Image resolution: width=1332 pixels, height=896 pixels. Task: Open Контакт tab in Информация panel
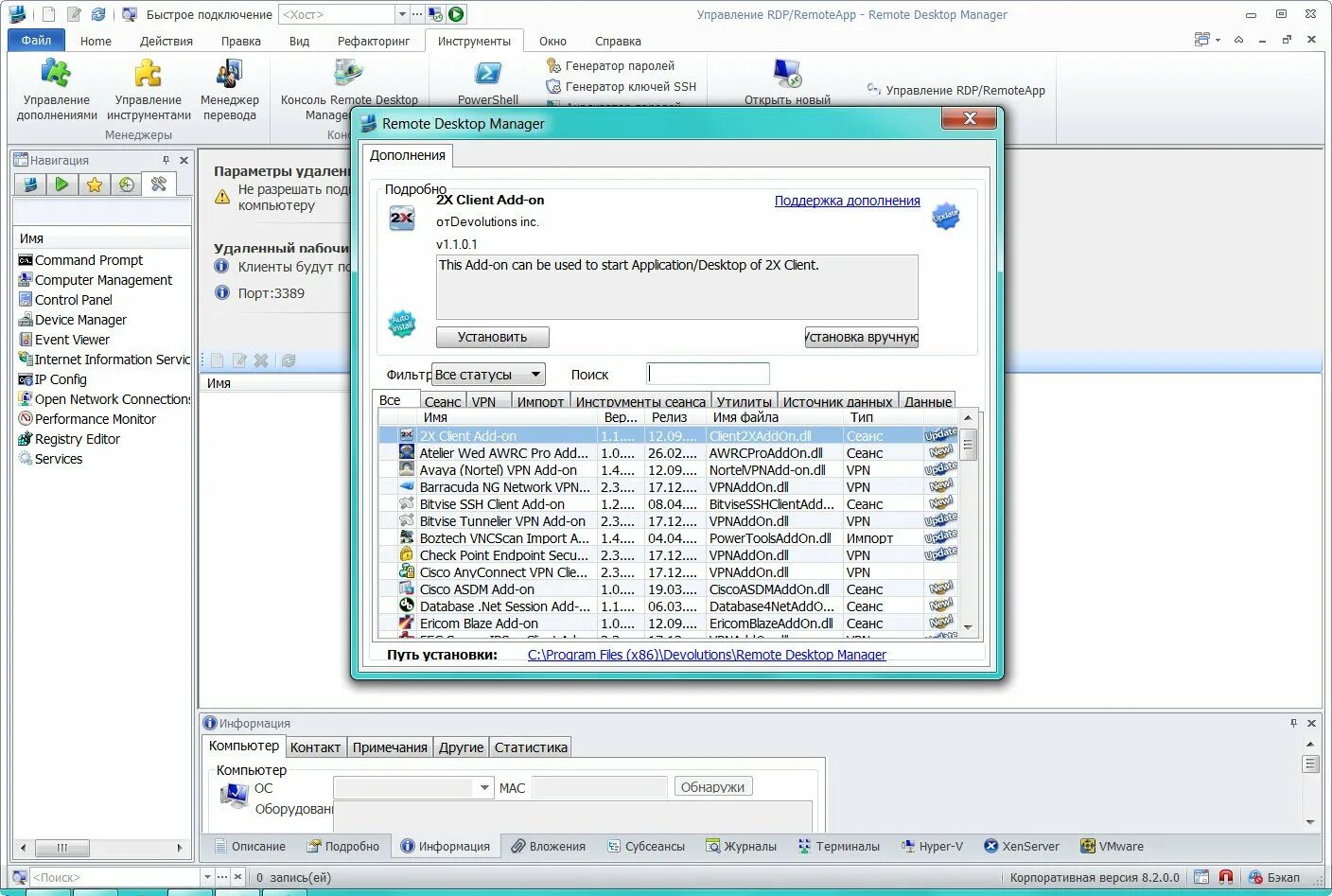[x=315, y=747]
